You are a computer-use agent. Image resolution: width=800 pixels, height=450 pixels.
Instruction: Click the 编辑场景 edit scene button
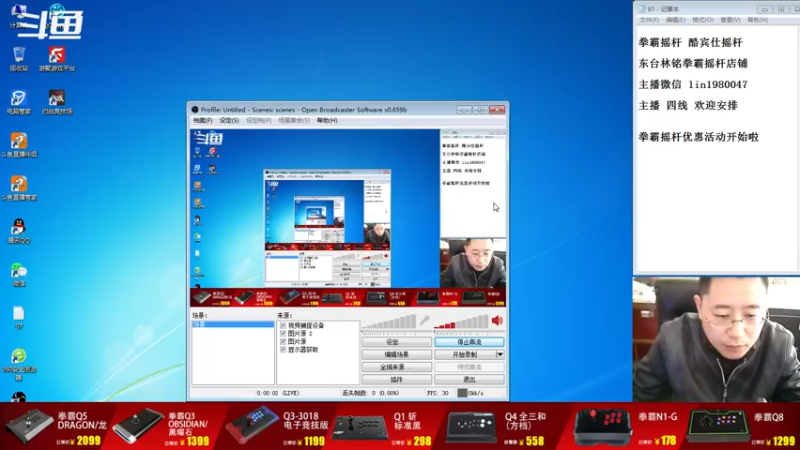(396, 355)
